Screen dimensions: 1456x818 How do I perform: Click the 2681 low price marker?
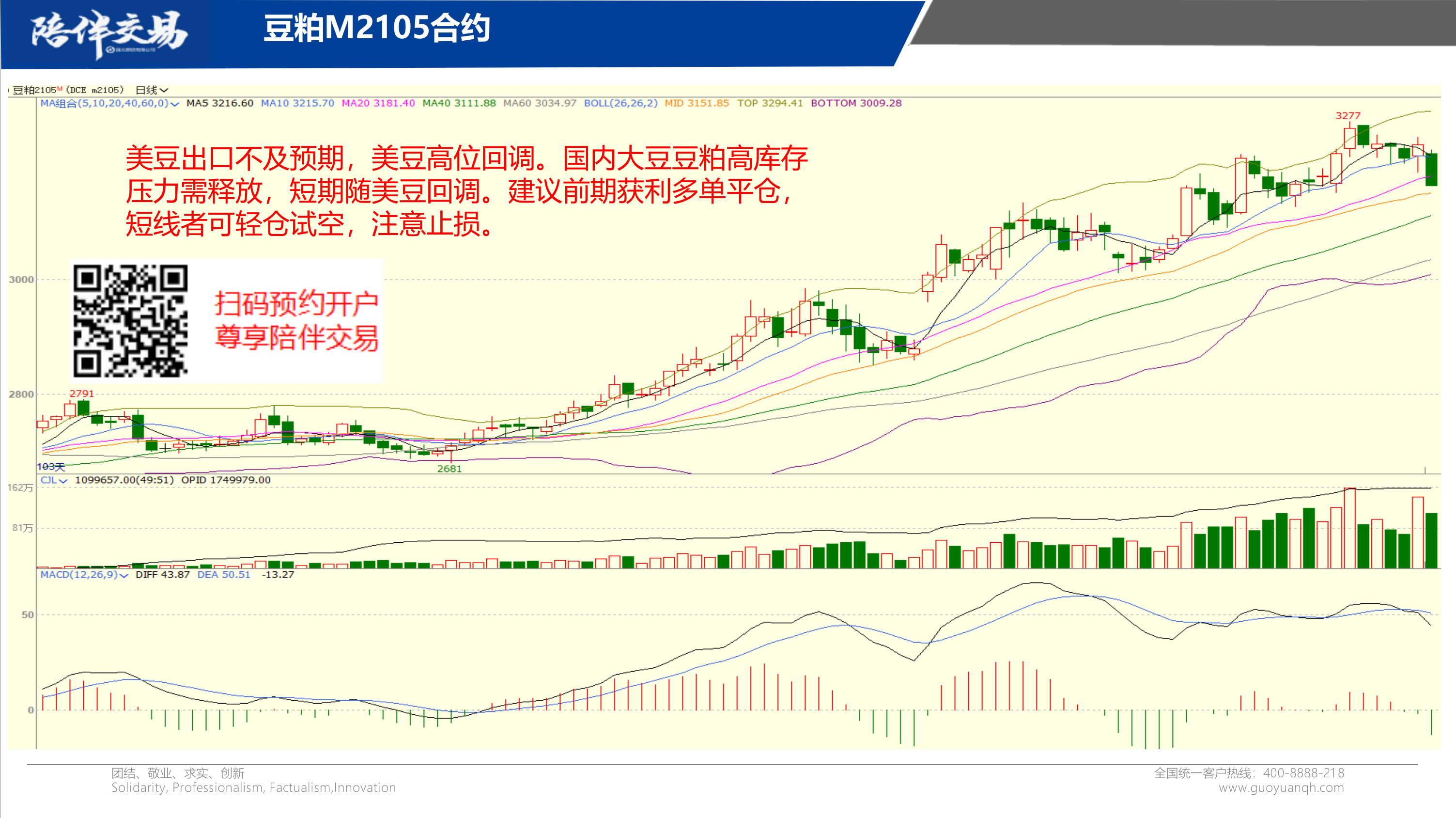pos(449,469)
